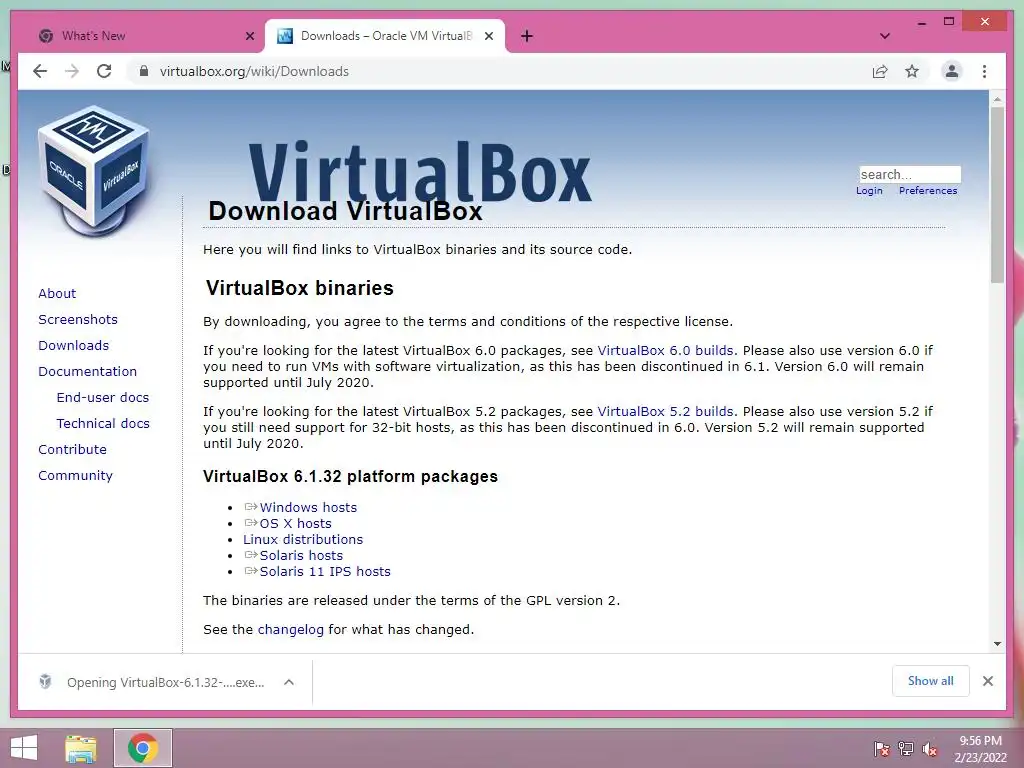1024x768 pixels.
Task: Click Show all downloads button
Action: 930,681
